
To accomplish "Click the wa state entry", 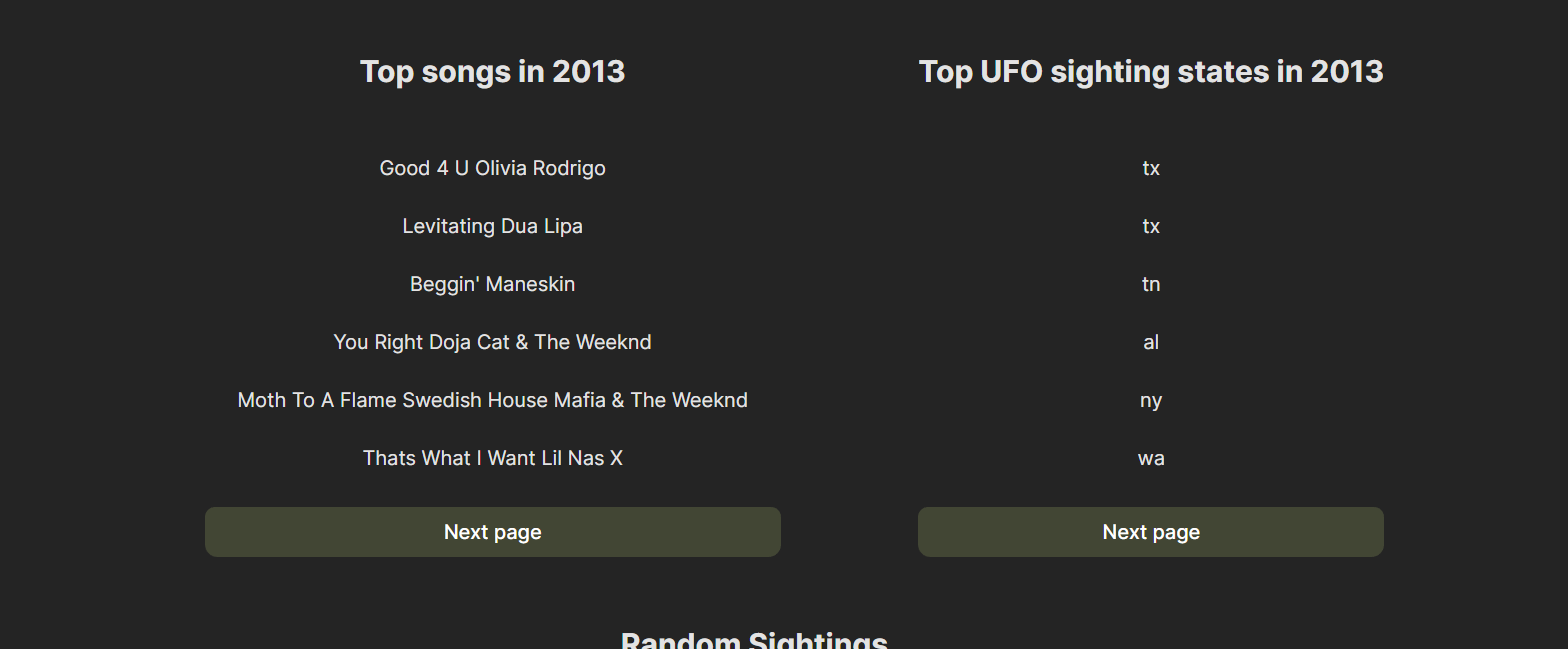I will coord(1150,457).
